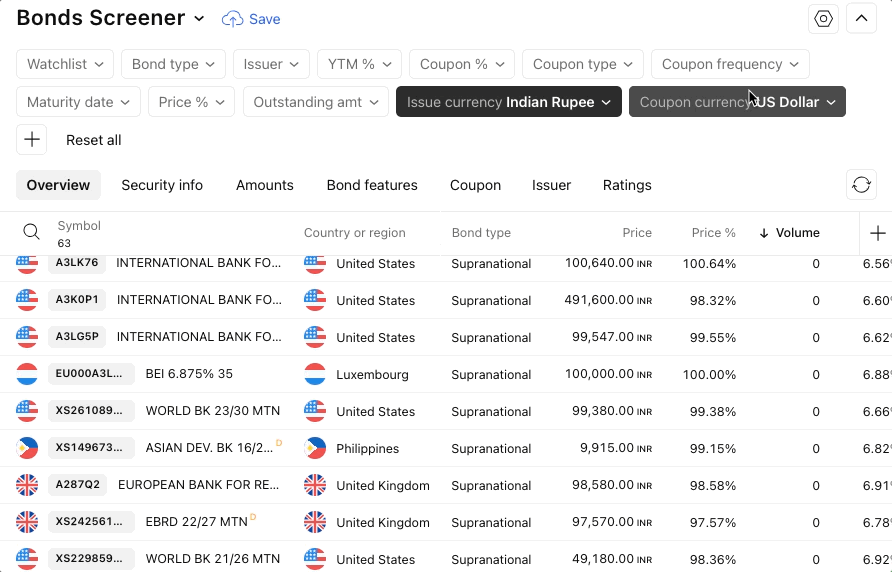
Task: Open the XS261089... ticker badge
Action: [x=91, y=410]
